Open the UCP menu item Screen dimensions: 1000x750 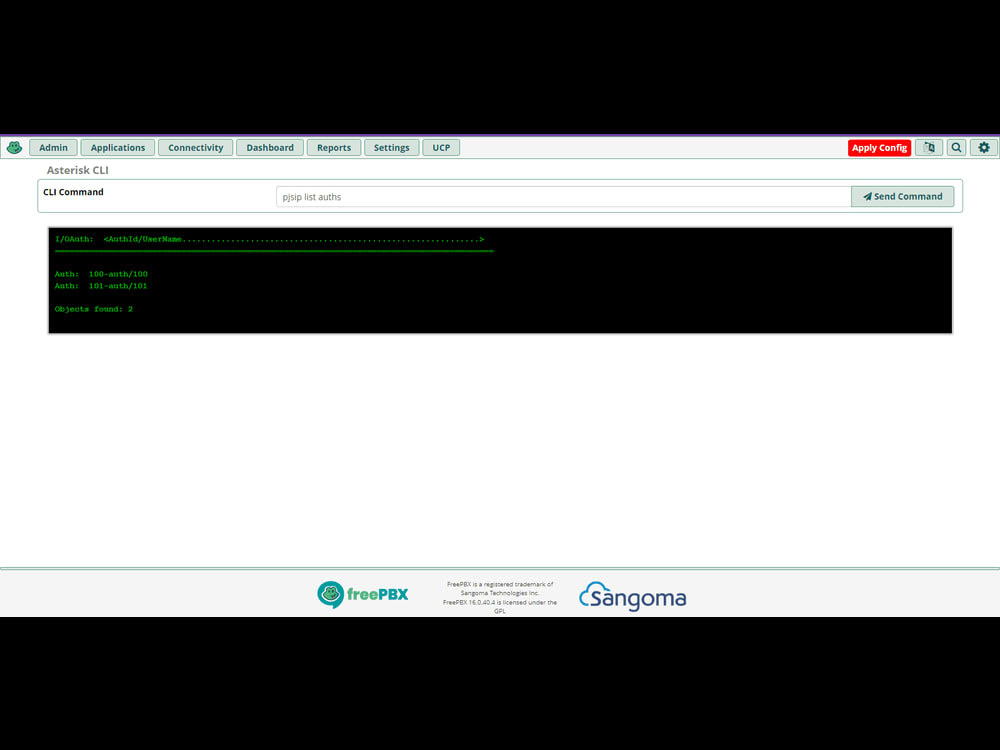441,147
